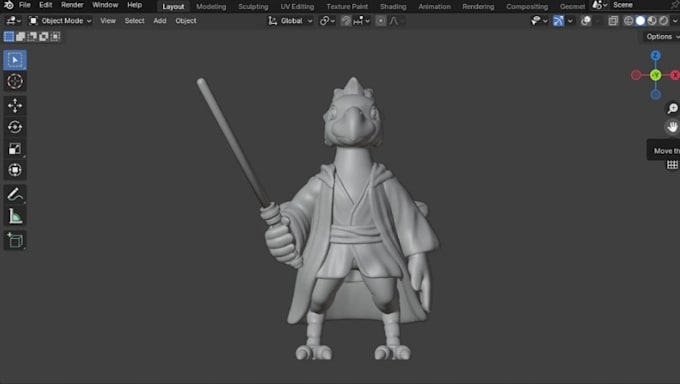Switch to rendered viewport shading
Image resolution: width=680 pixels, height=384 pixels.
[664, 21]
